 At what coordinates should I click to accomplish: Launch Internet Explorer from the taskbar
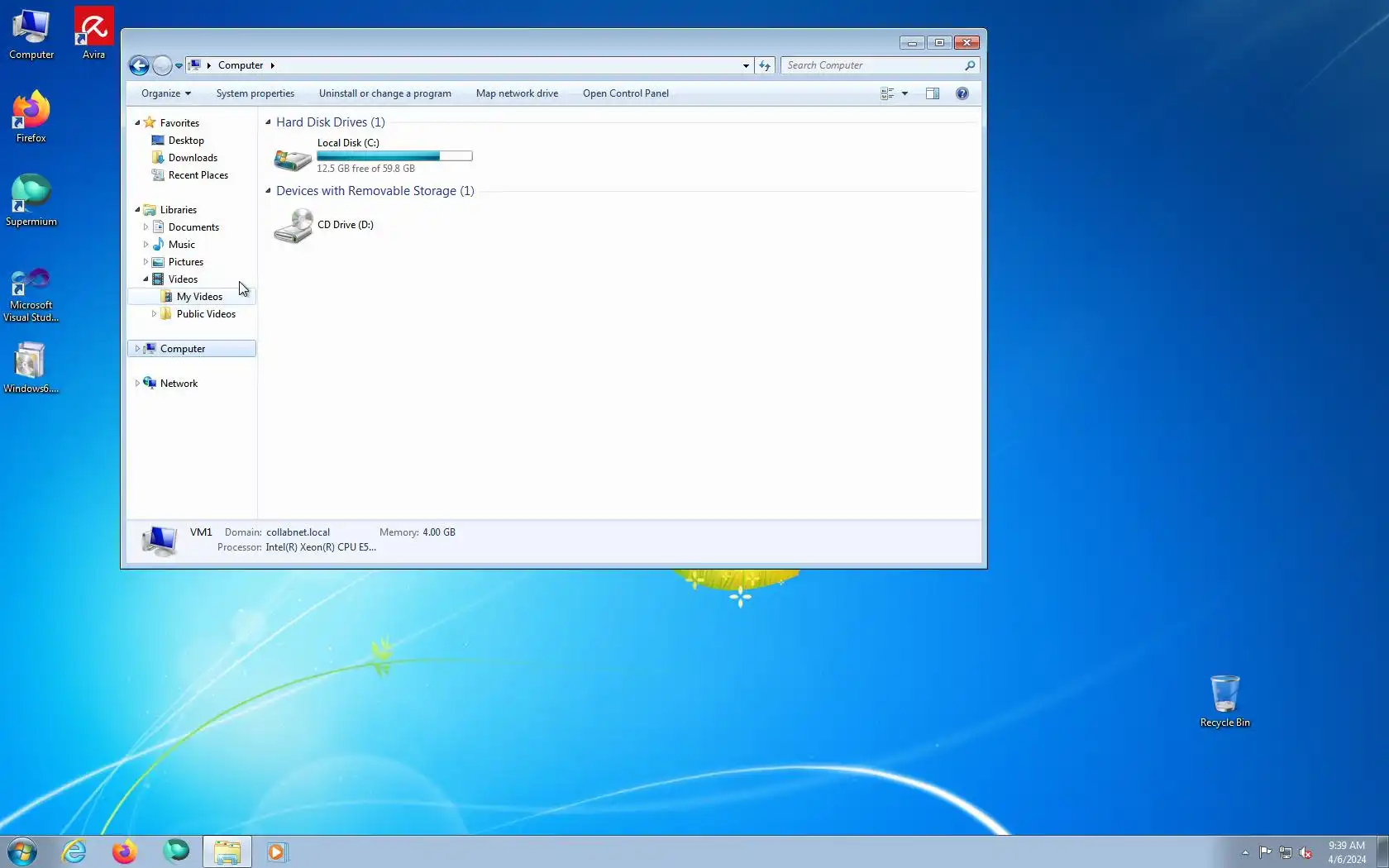click(74, 851)
